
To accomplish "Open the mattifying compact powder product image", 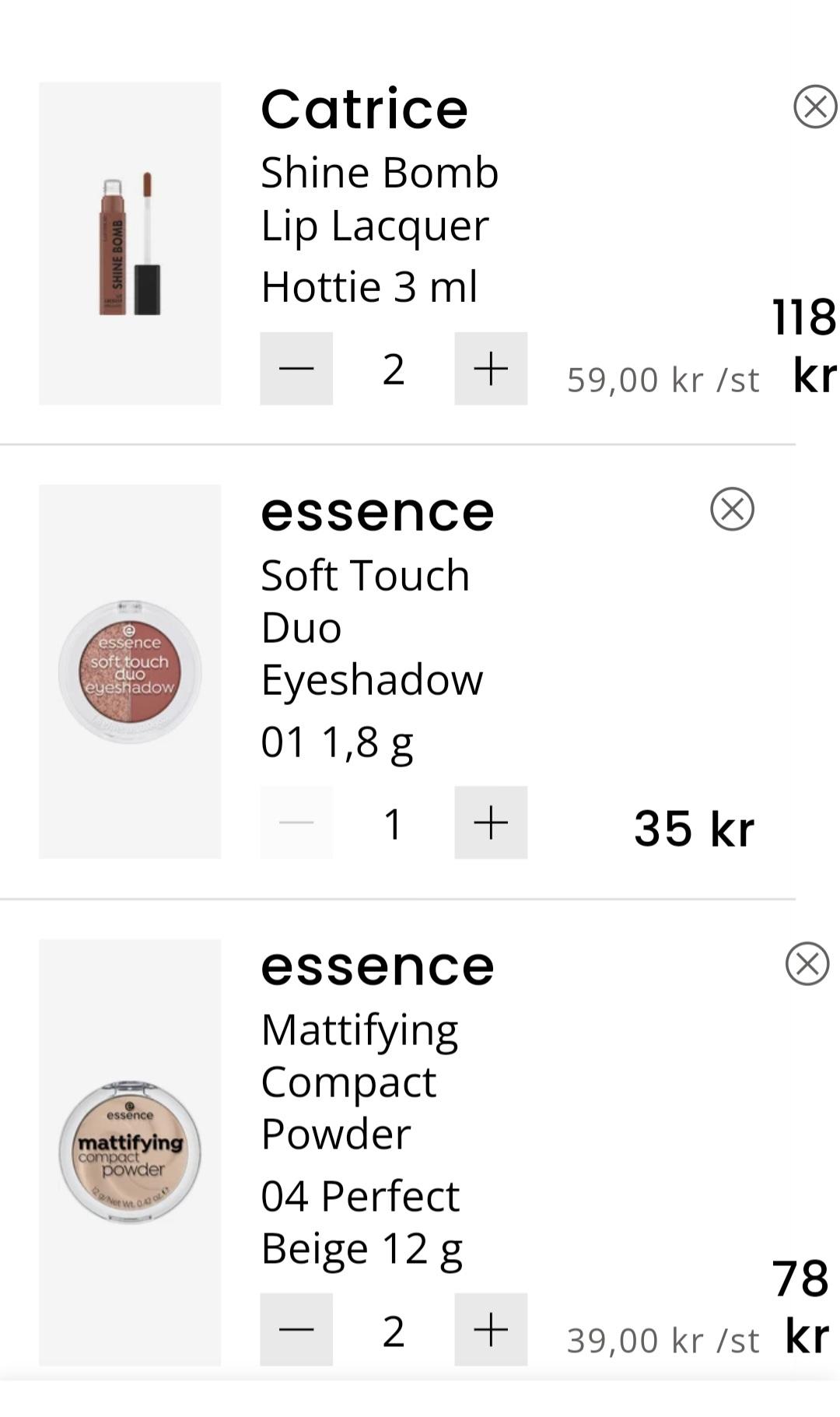I will tap(130, 1152).
